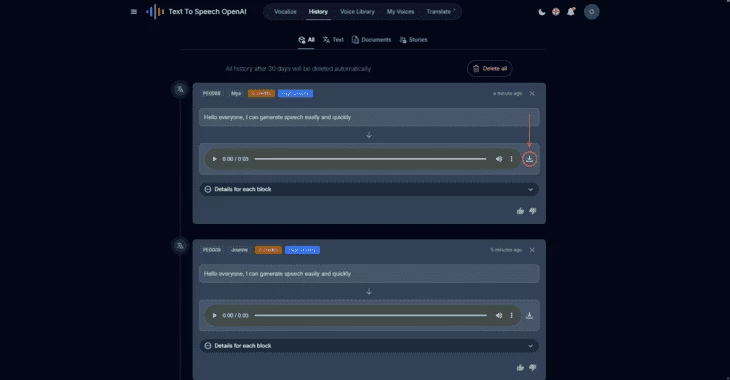Filter history by All
The image size is (730, 380).
[306, 40]
